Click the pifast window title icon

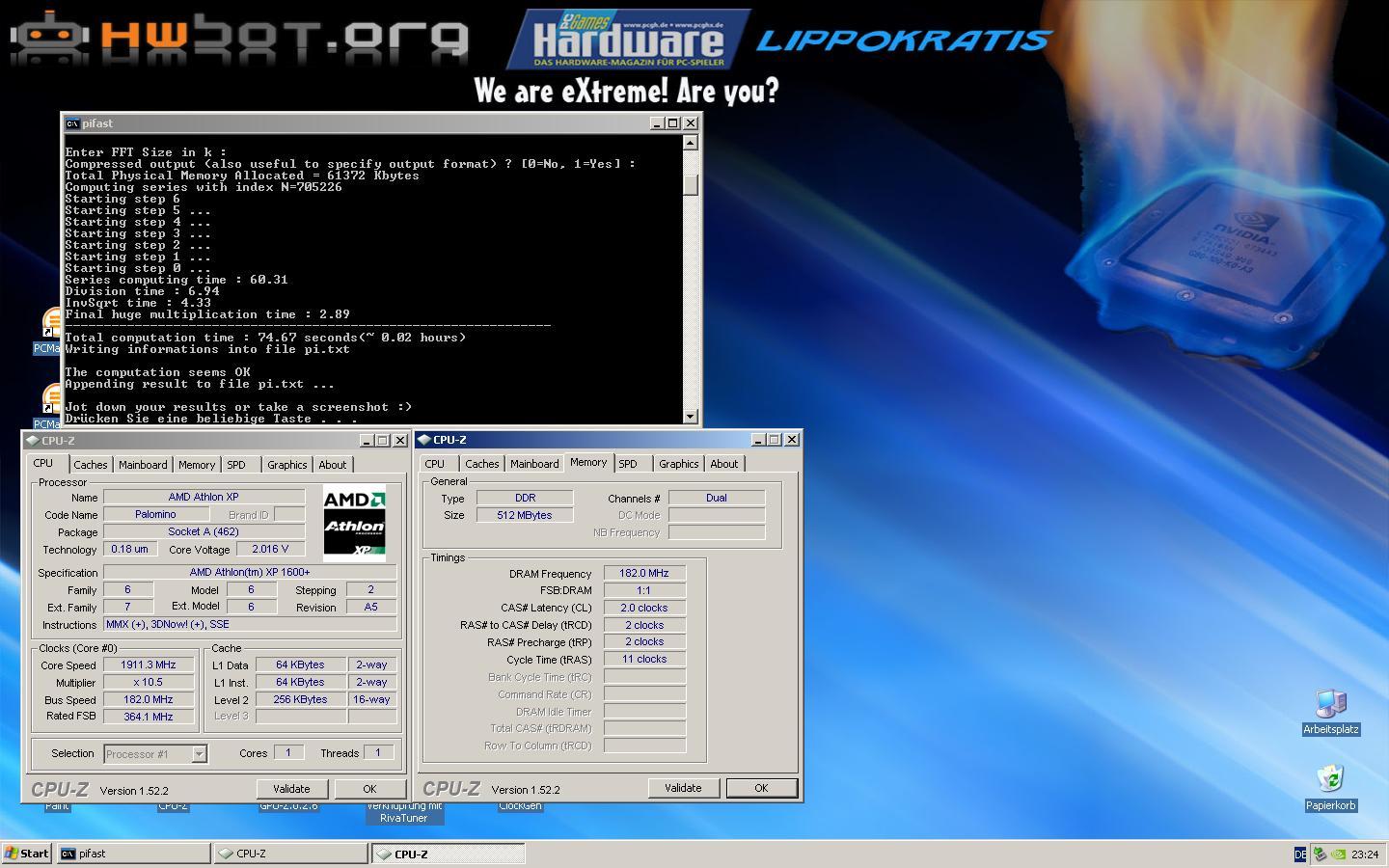coord(71,122)
